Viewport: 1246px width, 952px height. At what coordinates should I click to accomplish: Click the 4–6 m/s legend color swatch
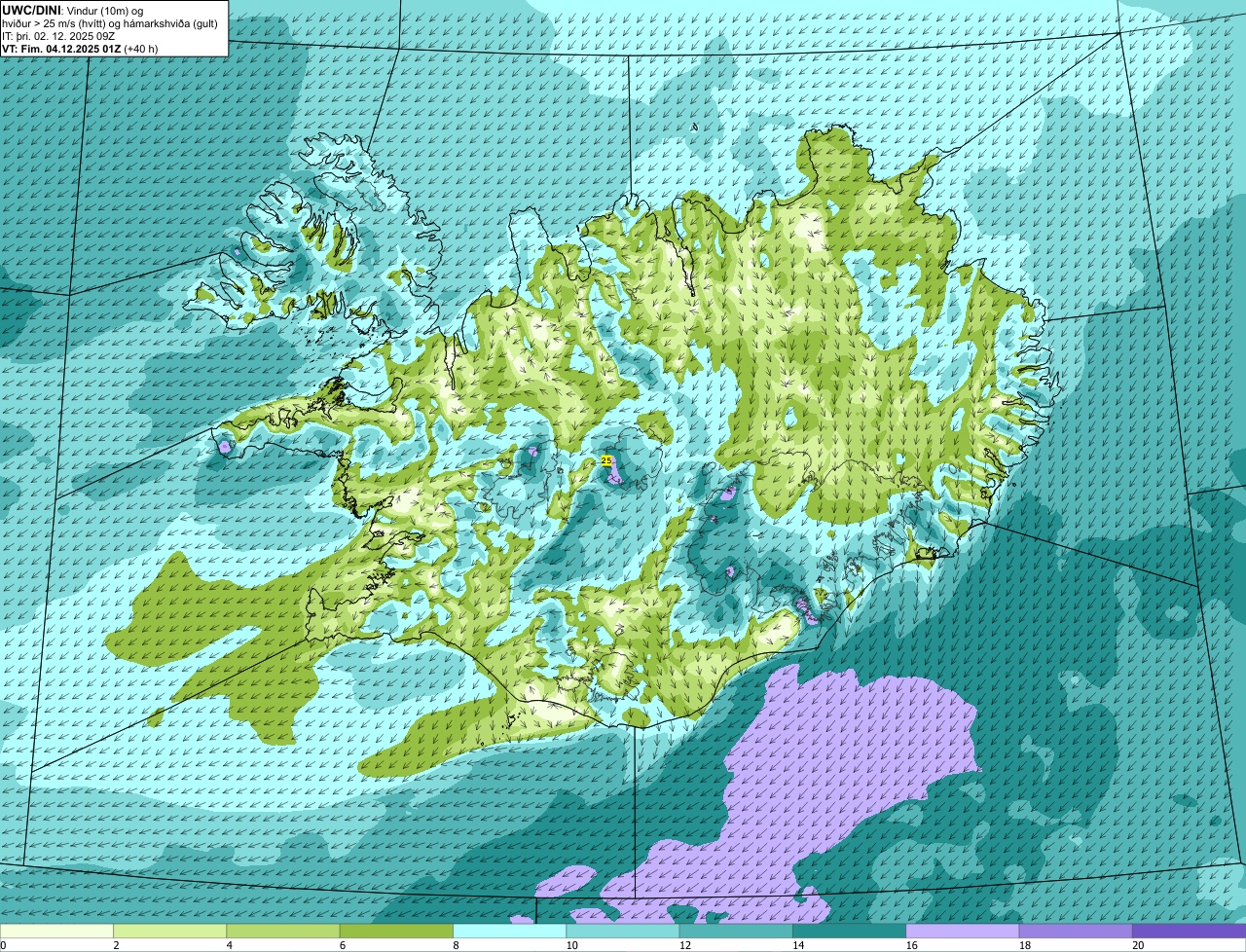point(283,932)
